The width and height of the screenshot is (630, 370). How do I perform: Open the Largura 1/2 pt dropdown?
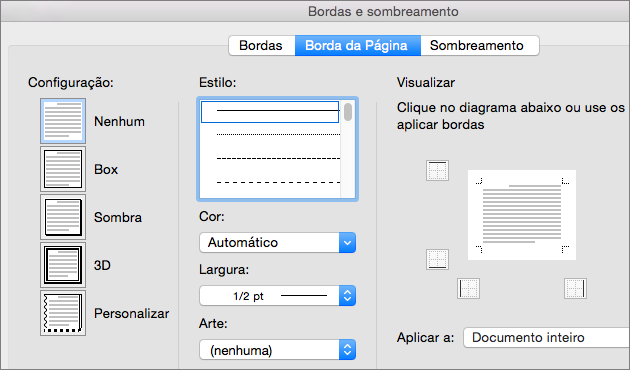[x=277, y=296]
